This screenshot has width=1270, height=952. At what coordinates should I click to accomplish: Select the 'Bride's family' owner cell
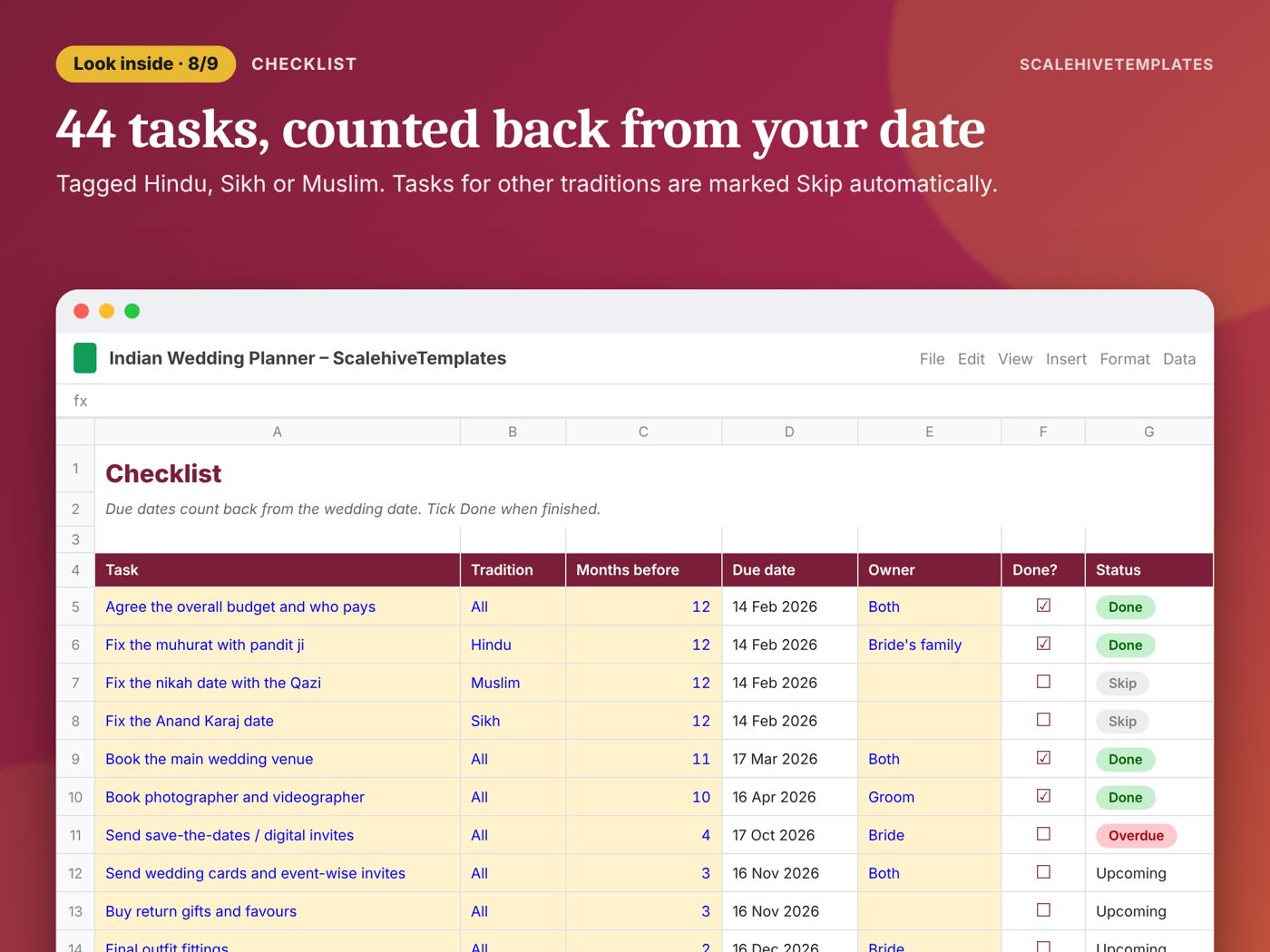929,645
